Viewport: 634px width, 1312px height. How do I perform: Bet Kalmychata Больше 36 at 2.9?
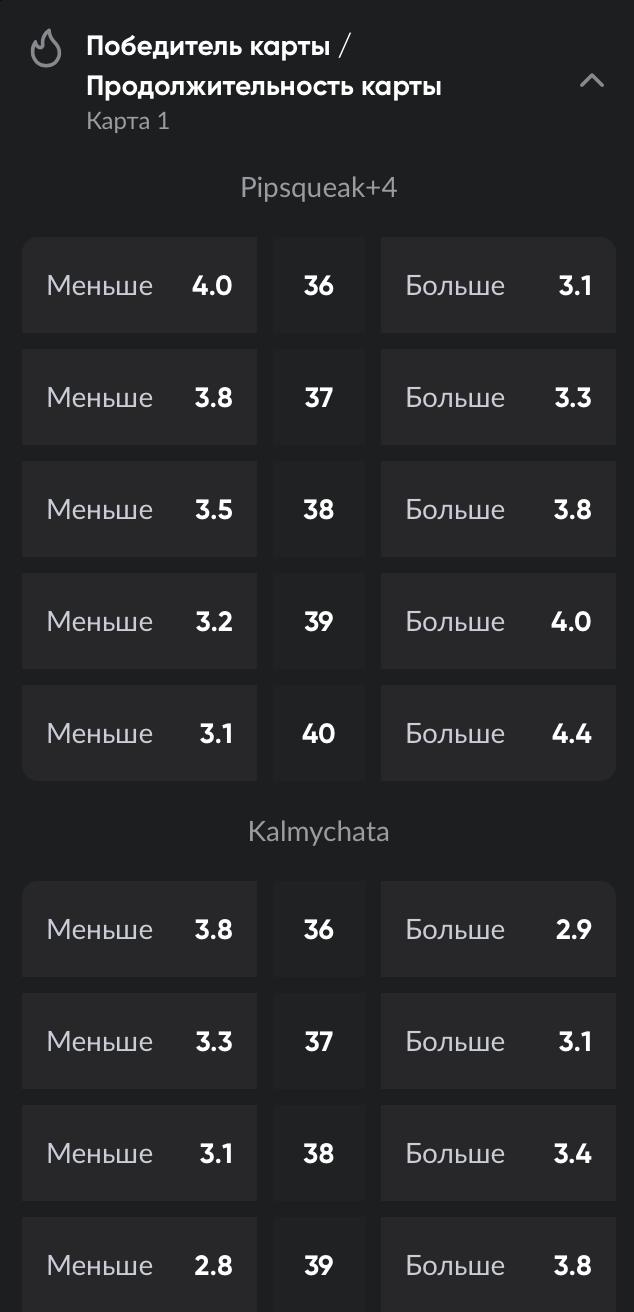tap(498, 930)
